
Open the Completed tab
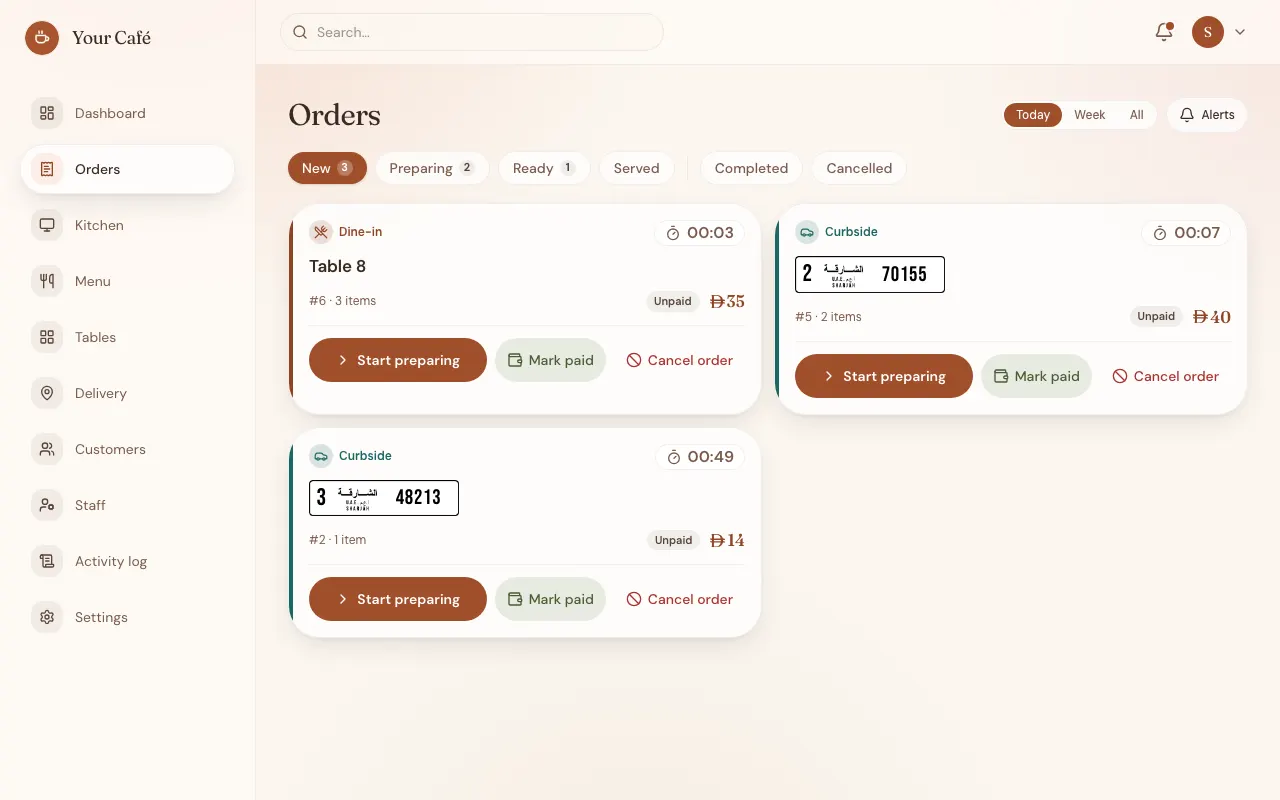tap(751, 168)
